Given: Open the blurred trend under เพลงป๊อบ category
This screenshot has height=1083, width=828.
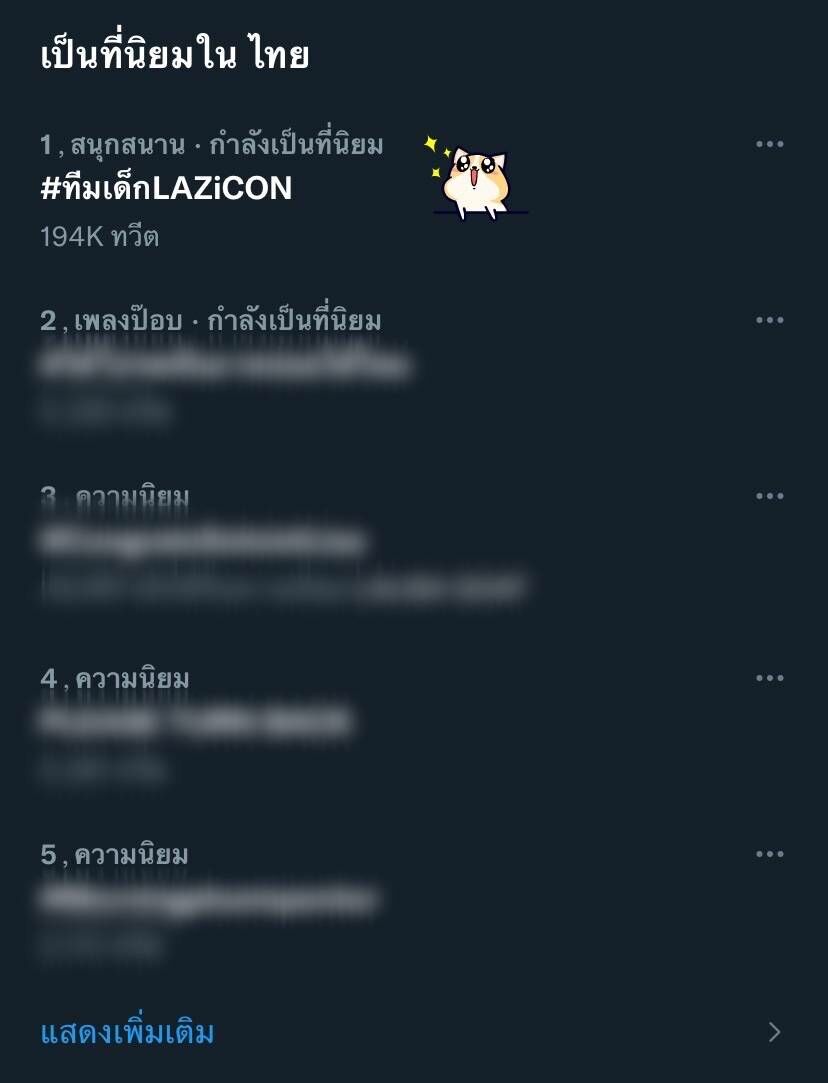Looking at the screenshot, I should point(225,364).
